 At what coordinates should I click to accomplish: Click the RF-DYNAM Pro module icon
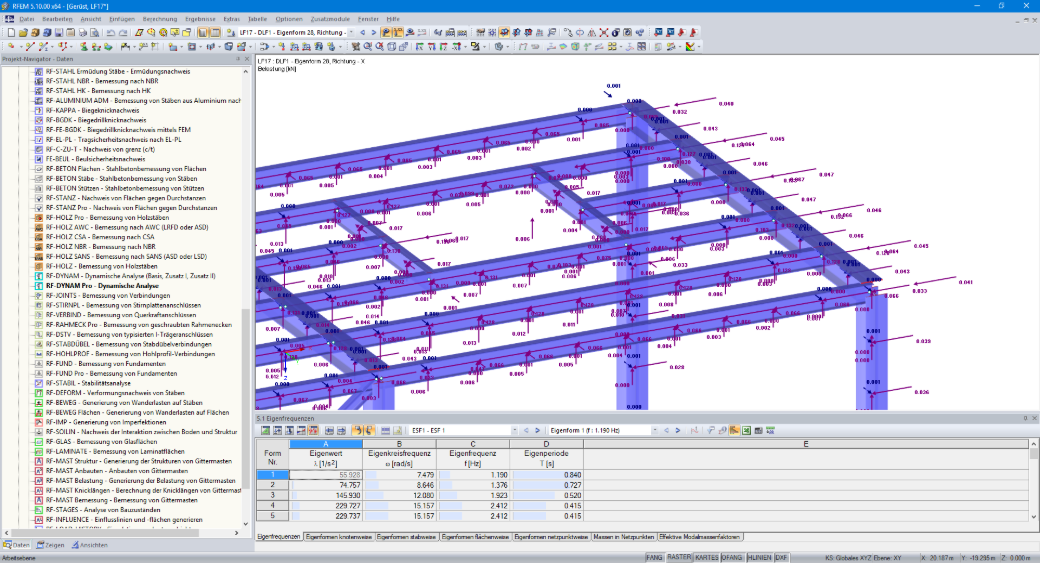38,286
